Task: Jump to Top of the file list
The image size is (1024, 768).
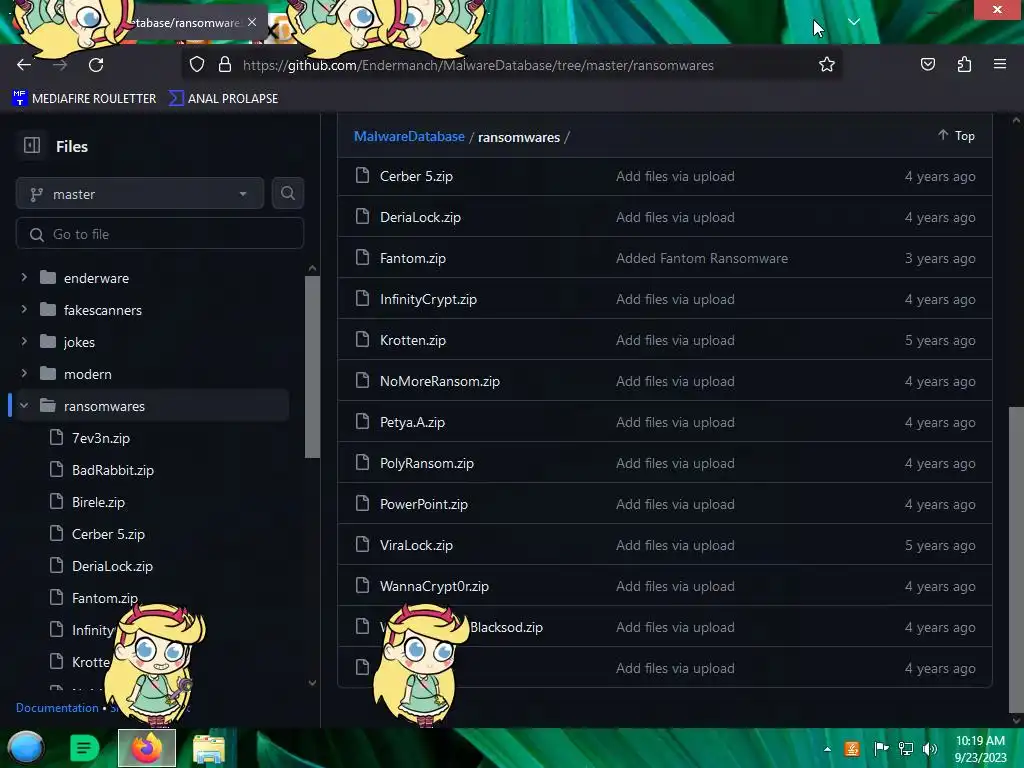Action: [x=957, y=136]
